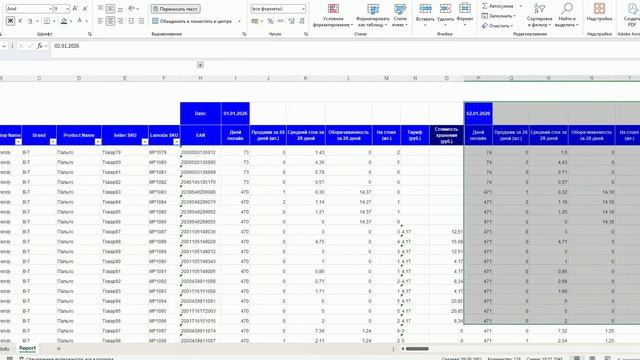This screenshot has height=360, width=640.
Task: Click the 'Вставить' cells icon
Action: pos(425,9)
